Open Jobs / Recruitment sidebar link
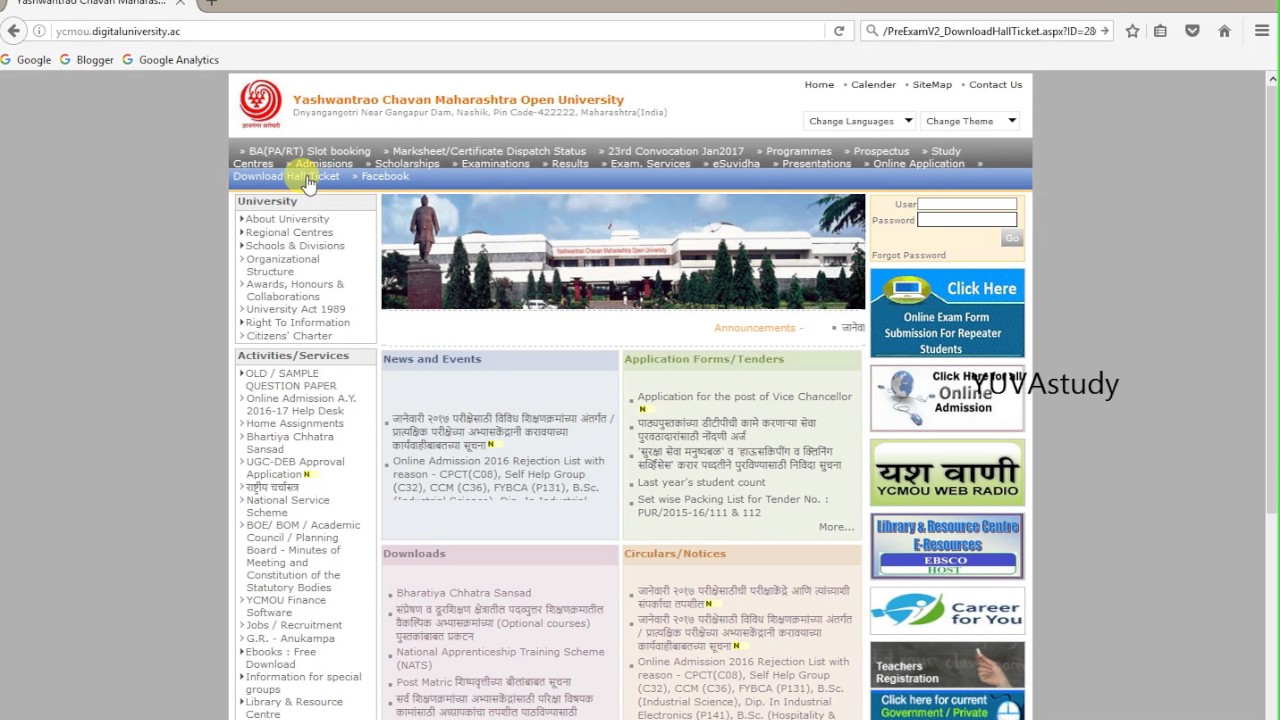The width and height of the screenshot is (1280, 720). click(294, 625)
